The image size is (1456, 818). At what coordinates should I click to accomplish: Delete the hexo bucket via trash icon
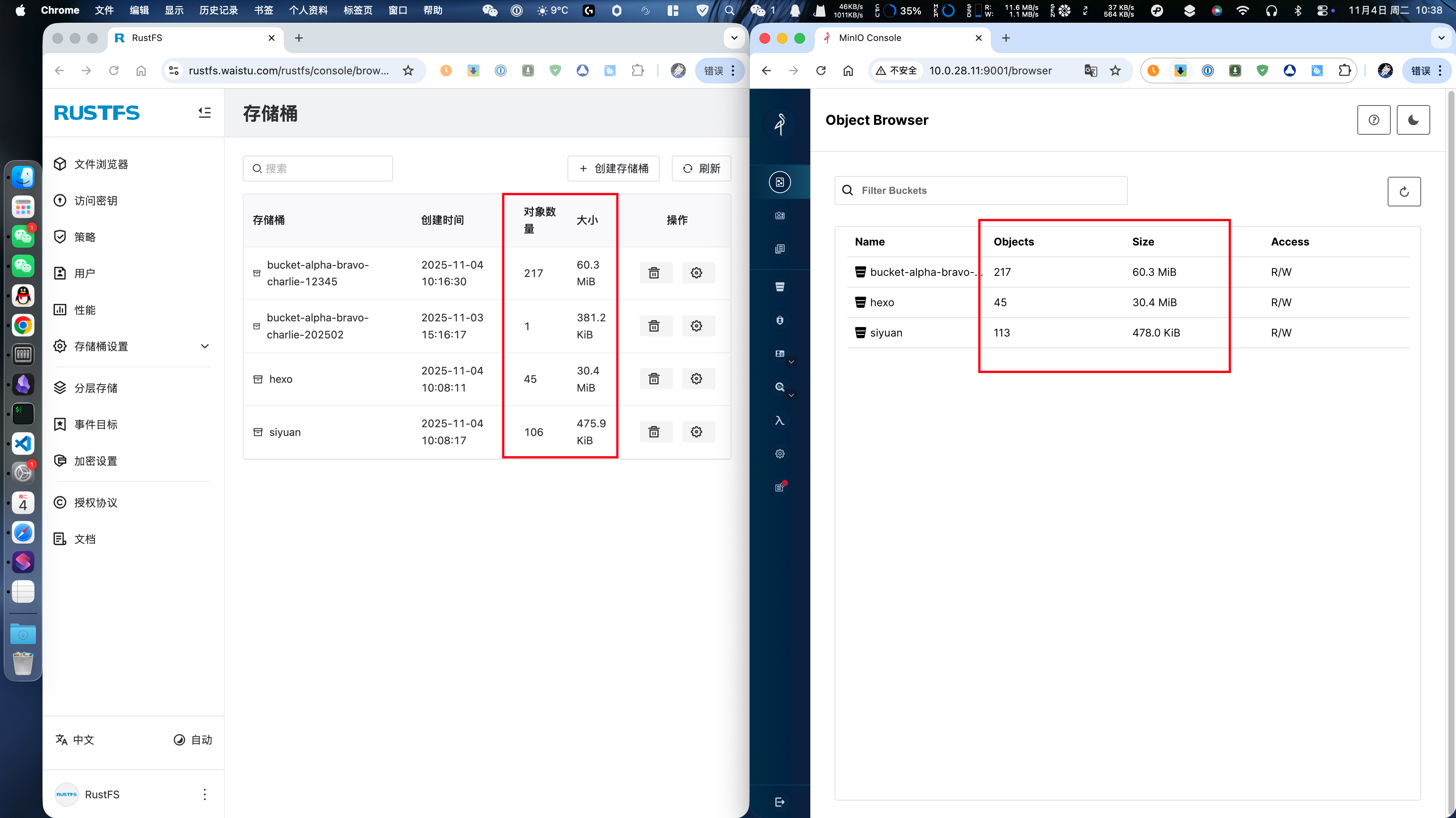click(x=654, y=379)
